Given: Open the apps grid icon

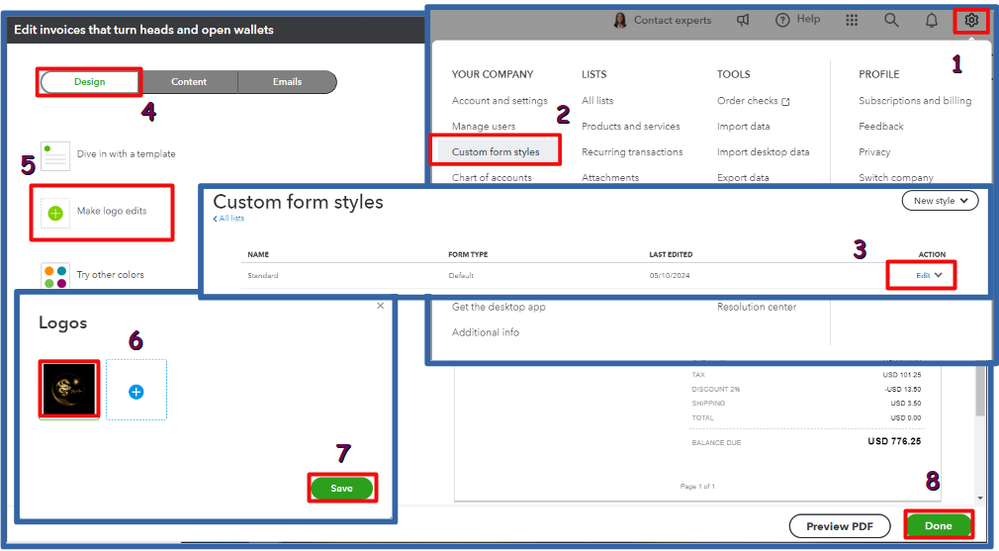Looking at the screenshot, I should (x=852, y=20).
